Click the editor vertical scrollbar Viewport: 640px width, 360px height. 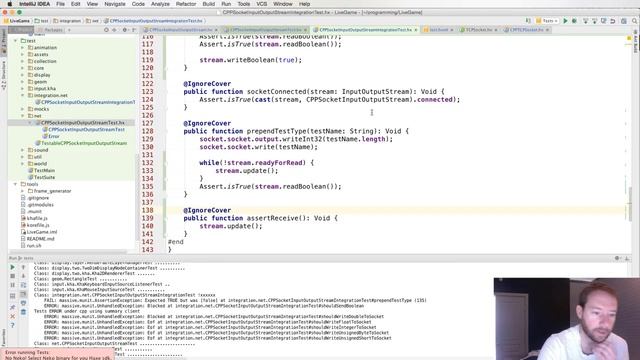630,204
